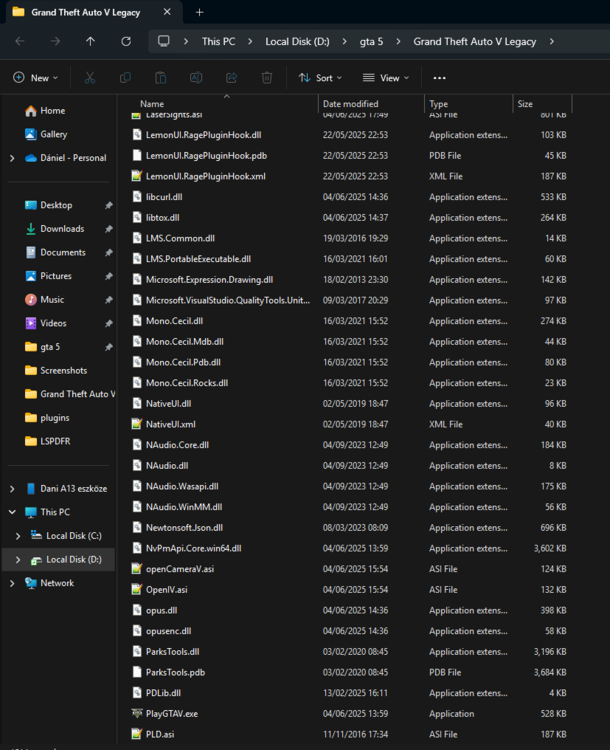Expand Local Disk (D:) tree node

coord(18,560)
